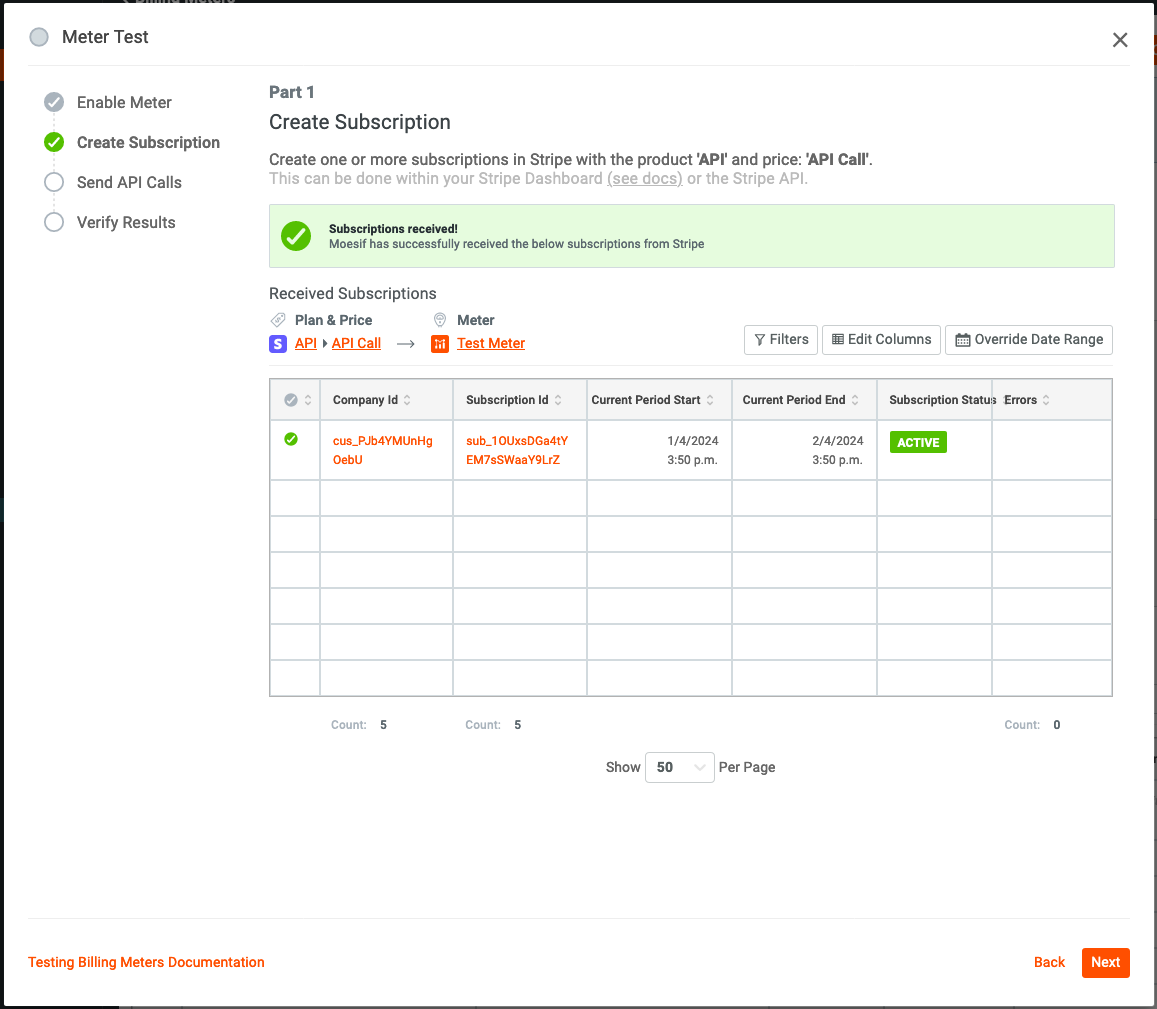
Task: Click the tag icon next to Plan & Price
Action: (277, 320)
